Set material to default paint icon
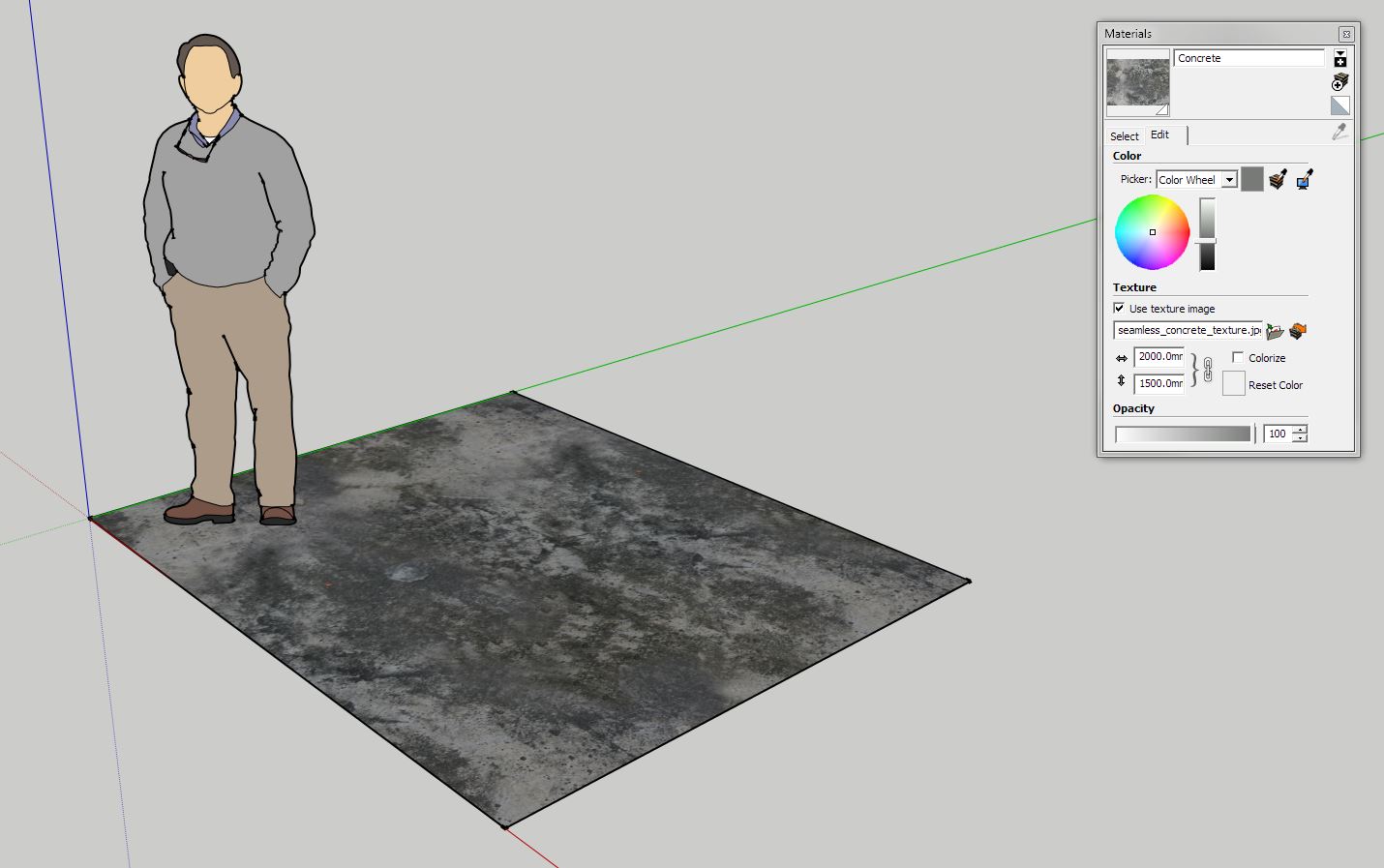The image size is (1384, 868). tap(1340, 105)
